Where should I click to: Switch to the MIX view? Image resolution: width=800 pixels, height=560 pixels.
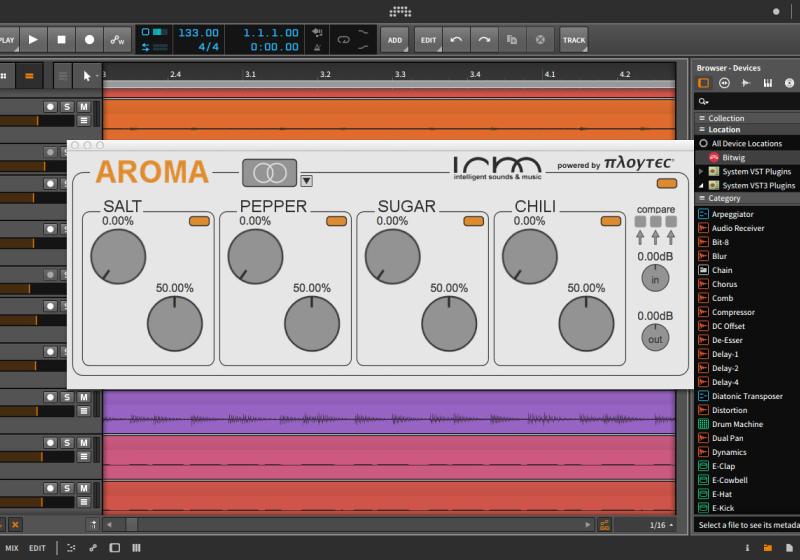12,548
